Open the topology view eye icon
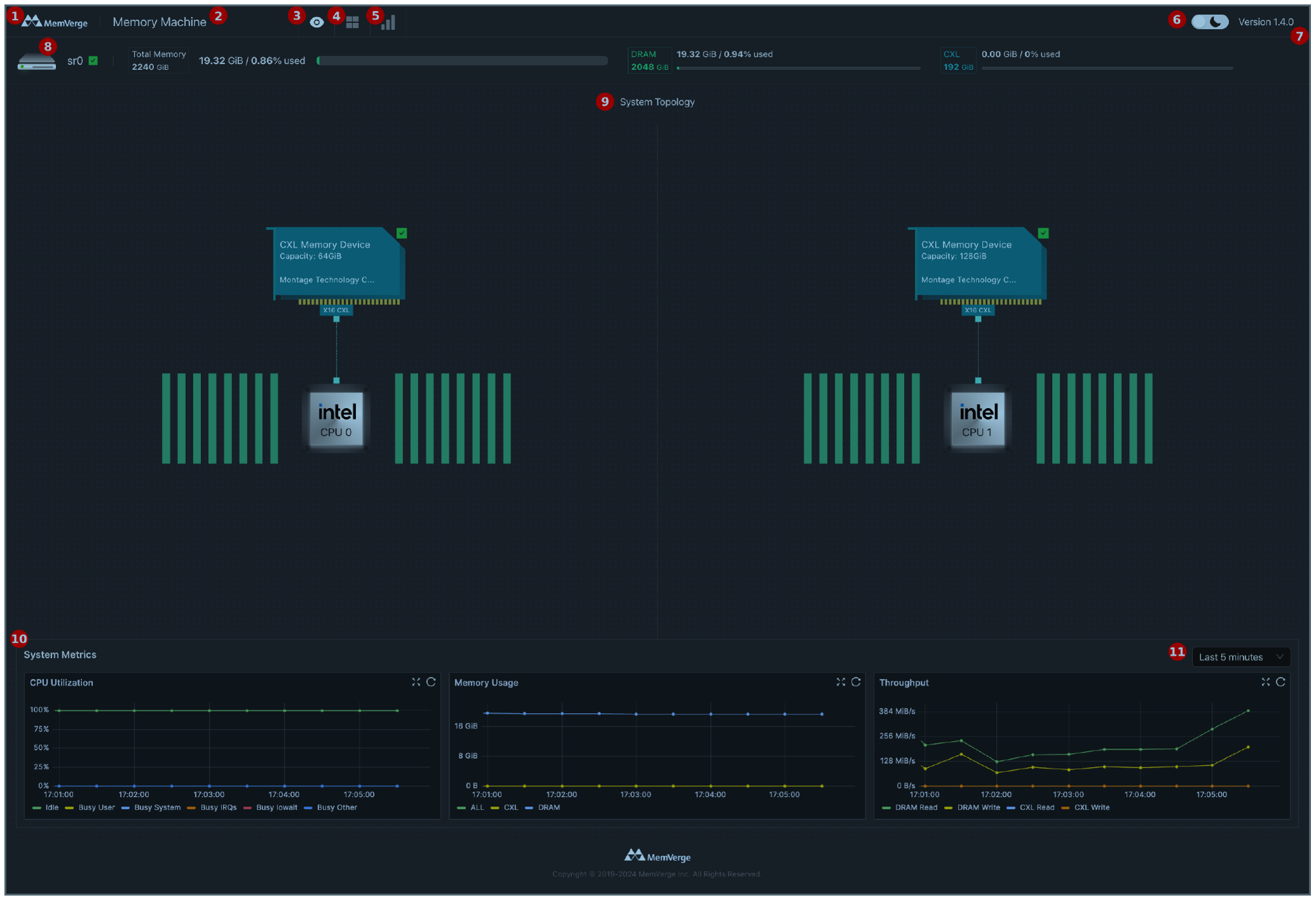 317,22
